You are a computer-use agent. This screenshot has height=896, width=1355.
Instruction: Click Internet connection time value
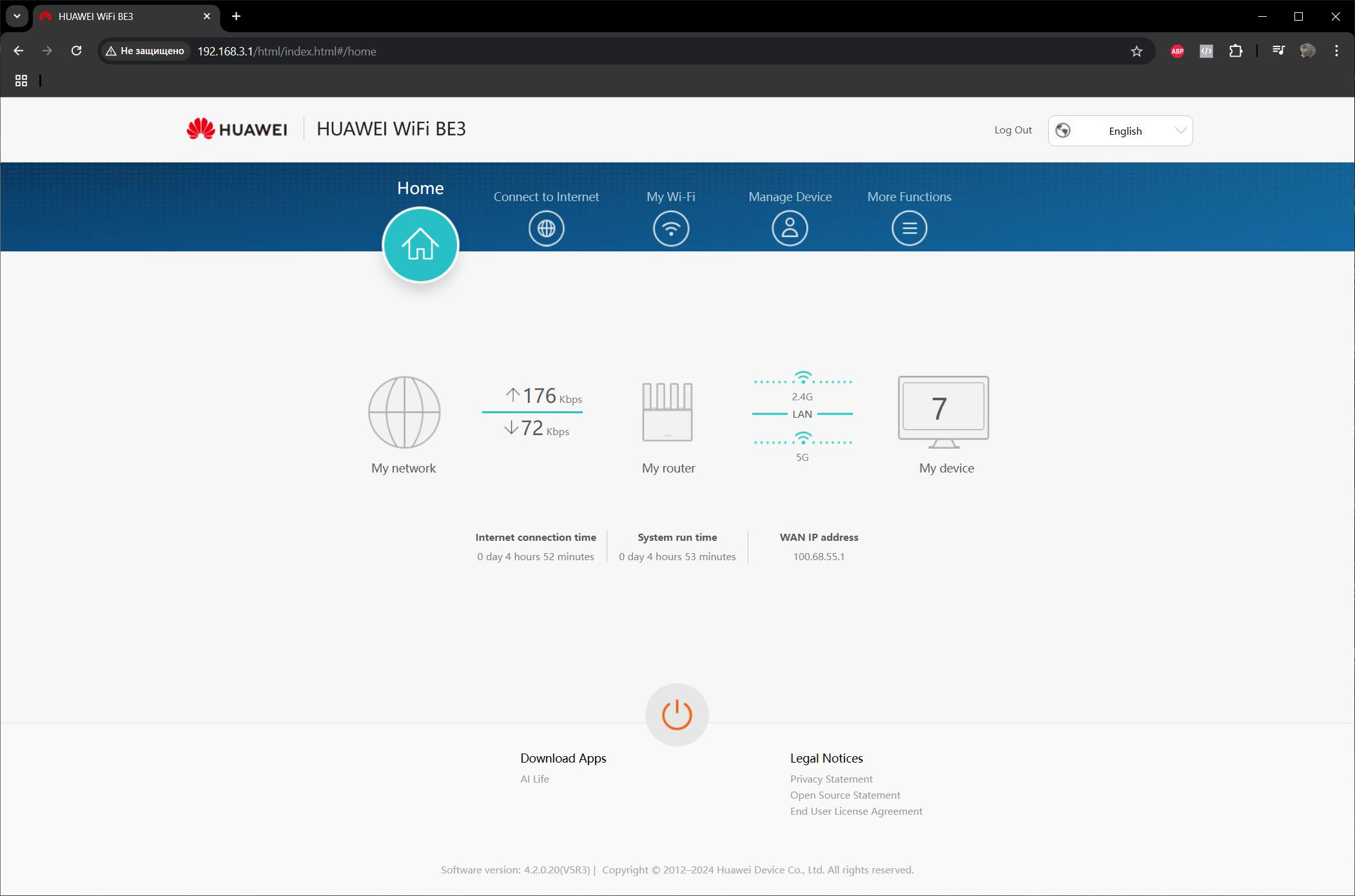(x=536, y=556)
